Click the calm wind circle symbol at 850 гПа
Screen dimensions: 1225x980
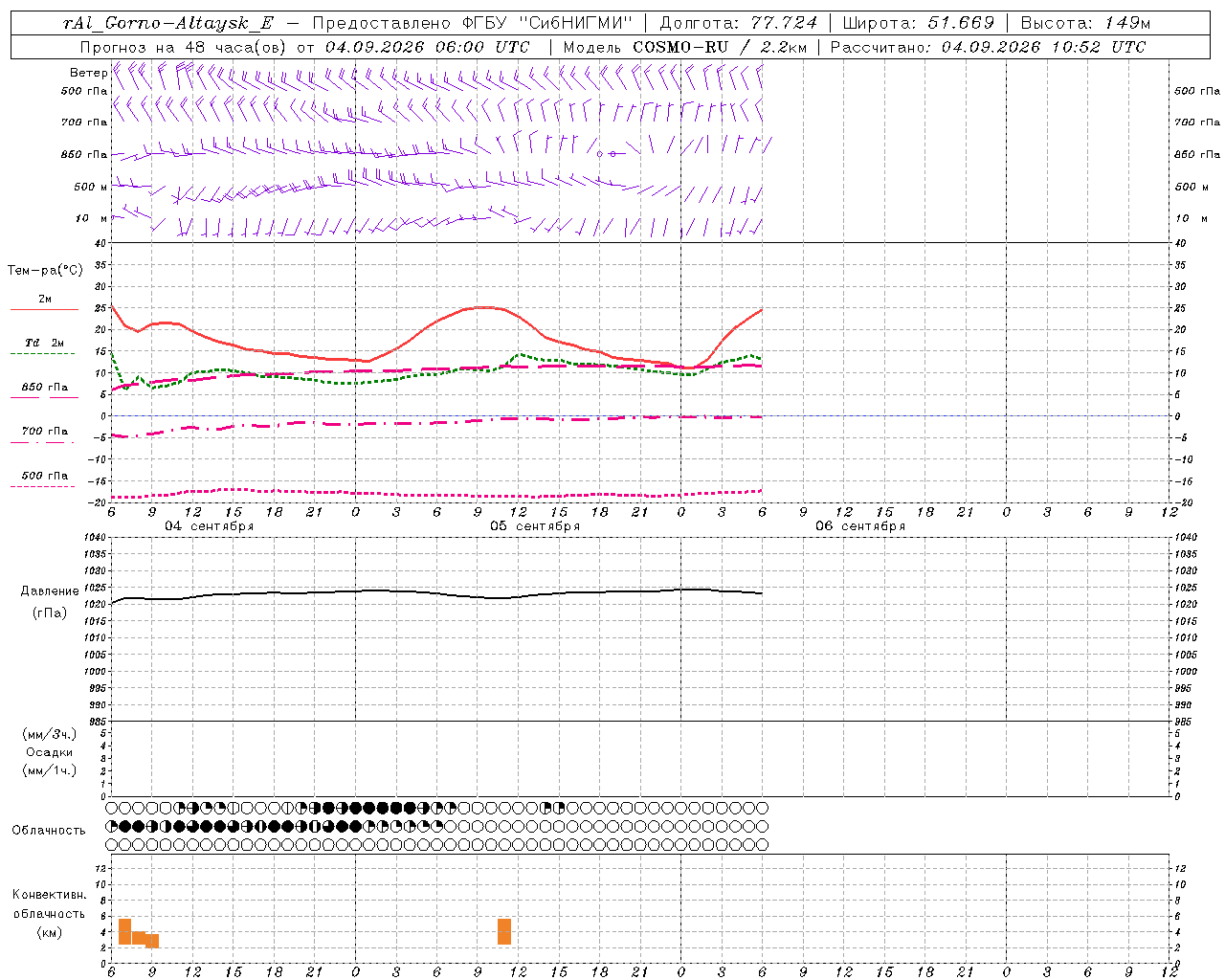pyautogui.click(x=600, y=153)
